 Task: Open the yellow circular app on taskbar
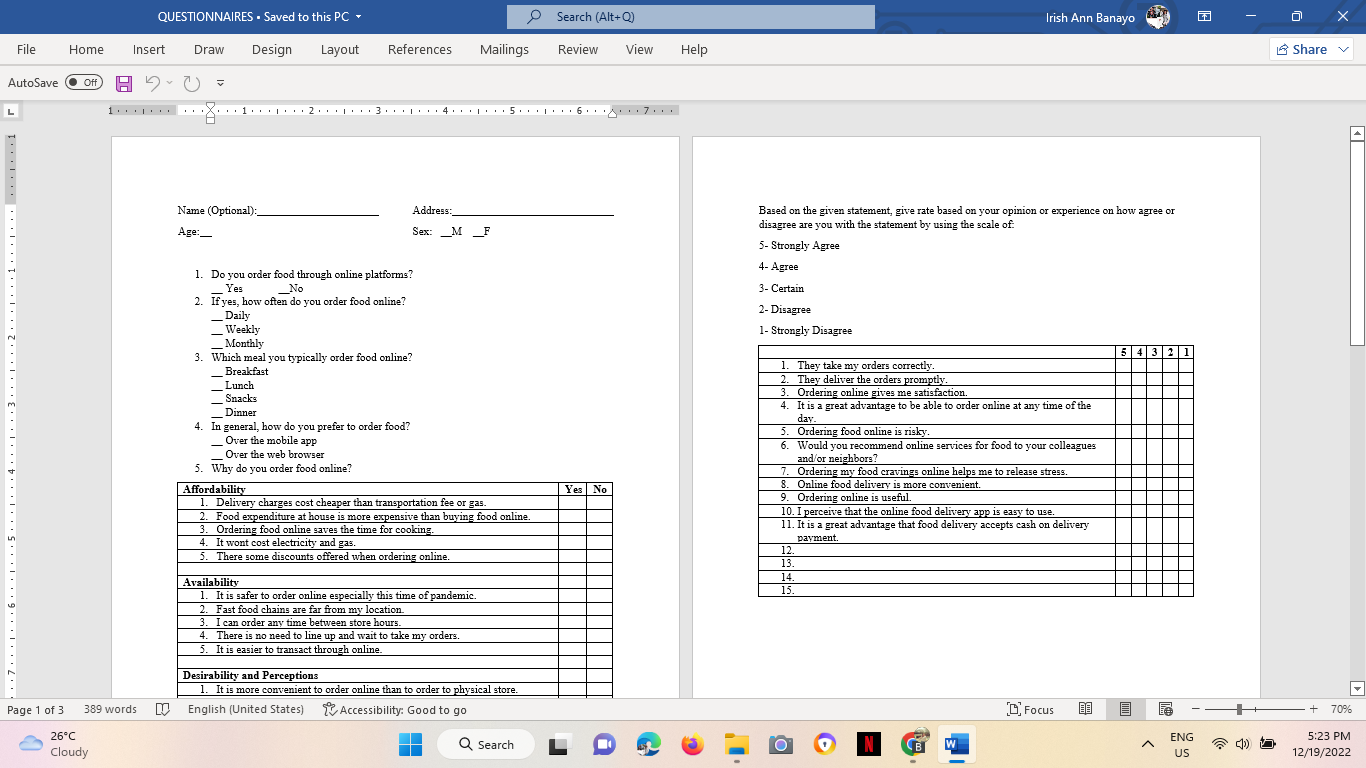pyautogui.click(x=825, y=744)
